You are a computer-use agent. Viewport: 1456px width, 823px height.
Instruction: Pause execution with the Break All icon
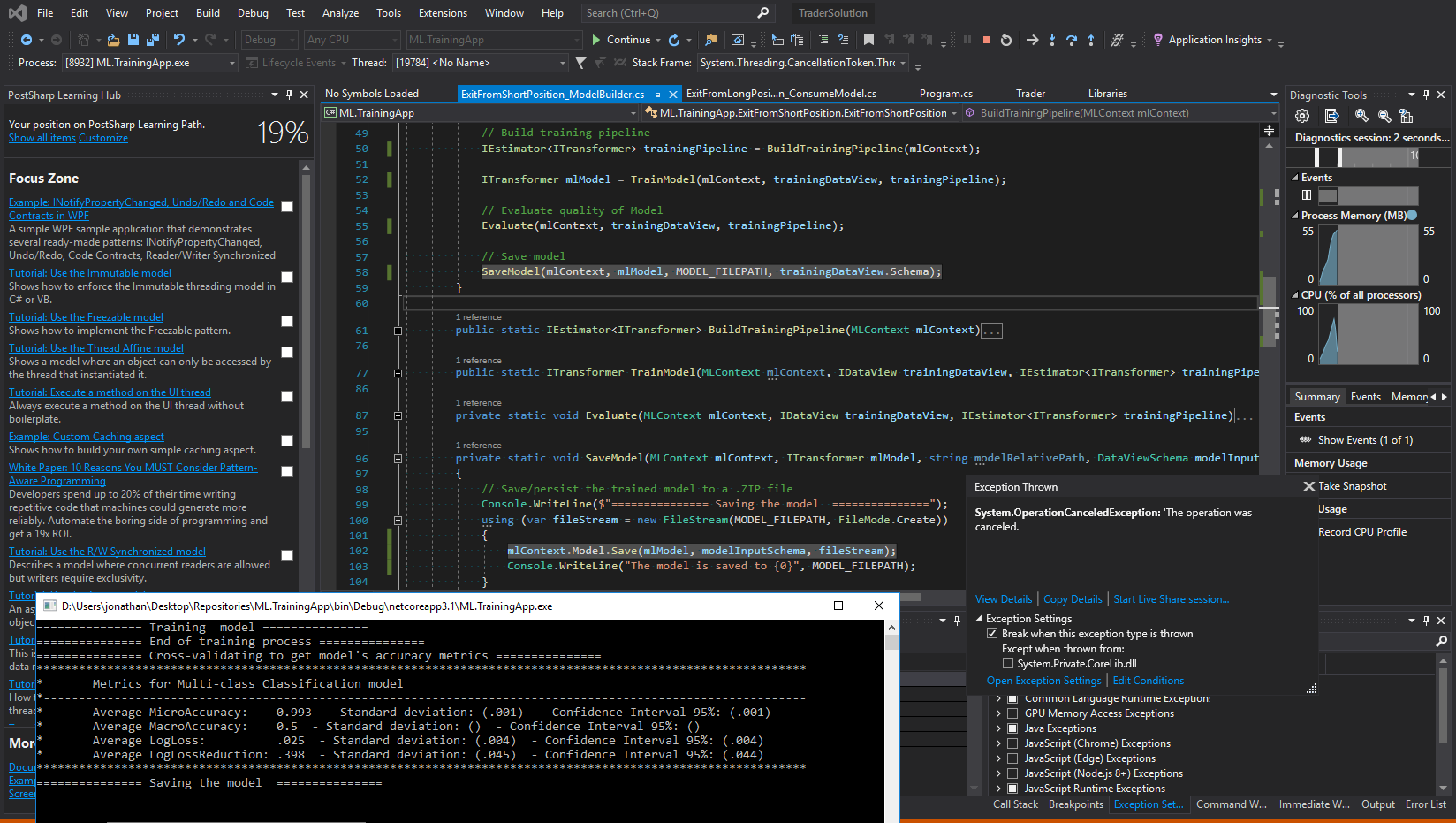tap(967, 40)
